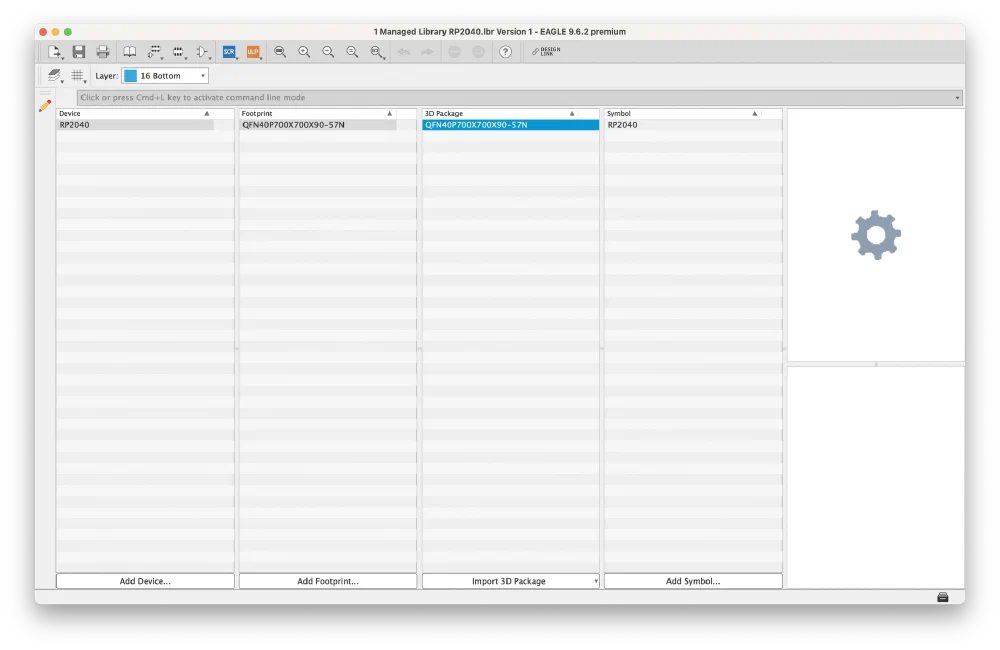Image resolution: width=1000 pixels, height=650 pixels.
Task: Click the Design Link icon
Action: 546,52
